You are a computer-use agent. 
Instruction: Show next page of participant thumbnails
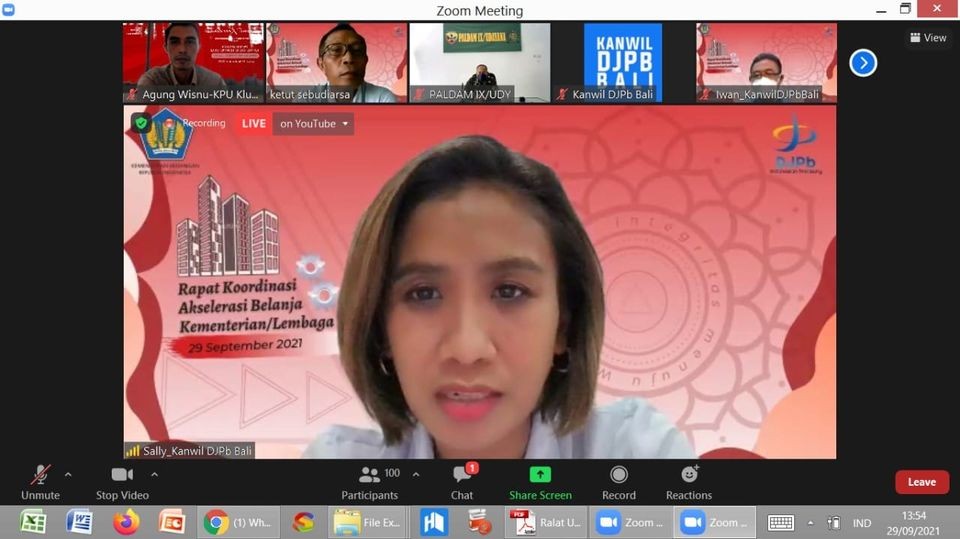point(863,63)
